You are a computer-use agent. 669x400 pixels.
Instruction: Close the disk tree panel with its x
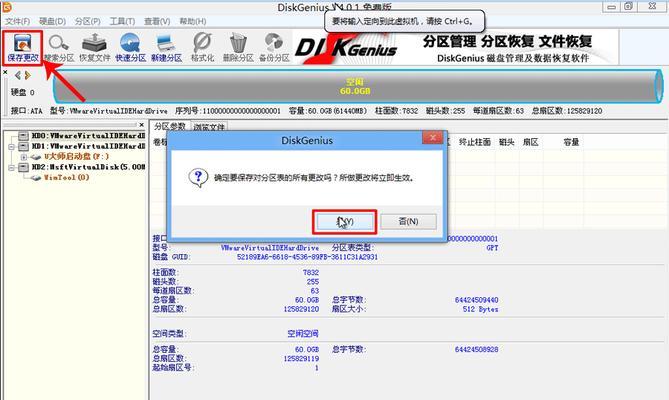pos(142,125)
